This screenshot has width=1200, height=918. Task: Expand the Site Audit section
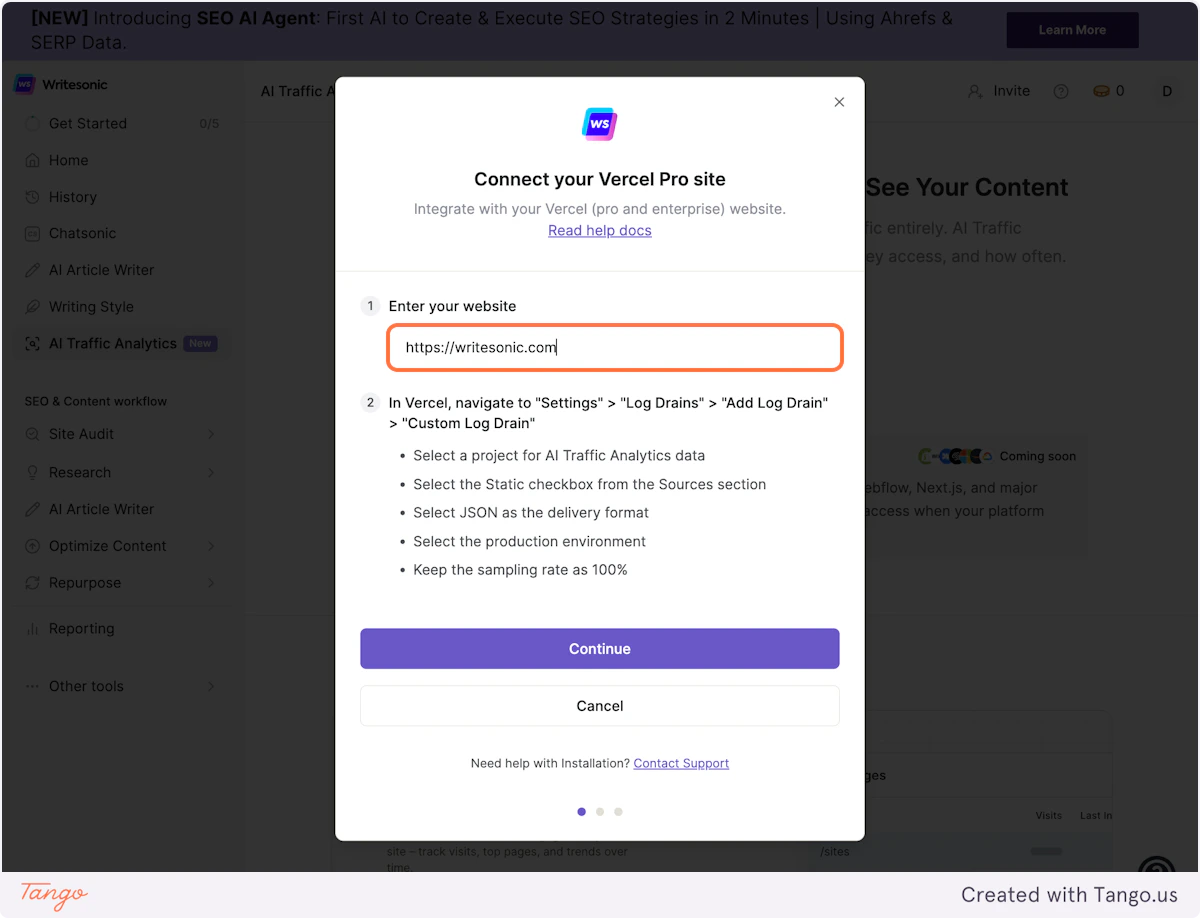pos(83,434)
